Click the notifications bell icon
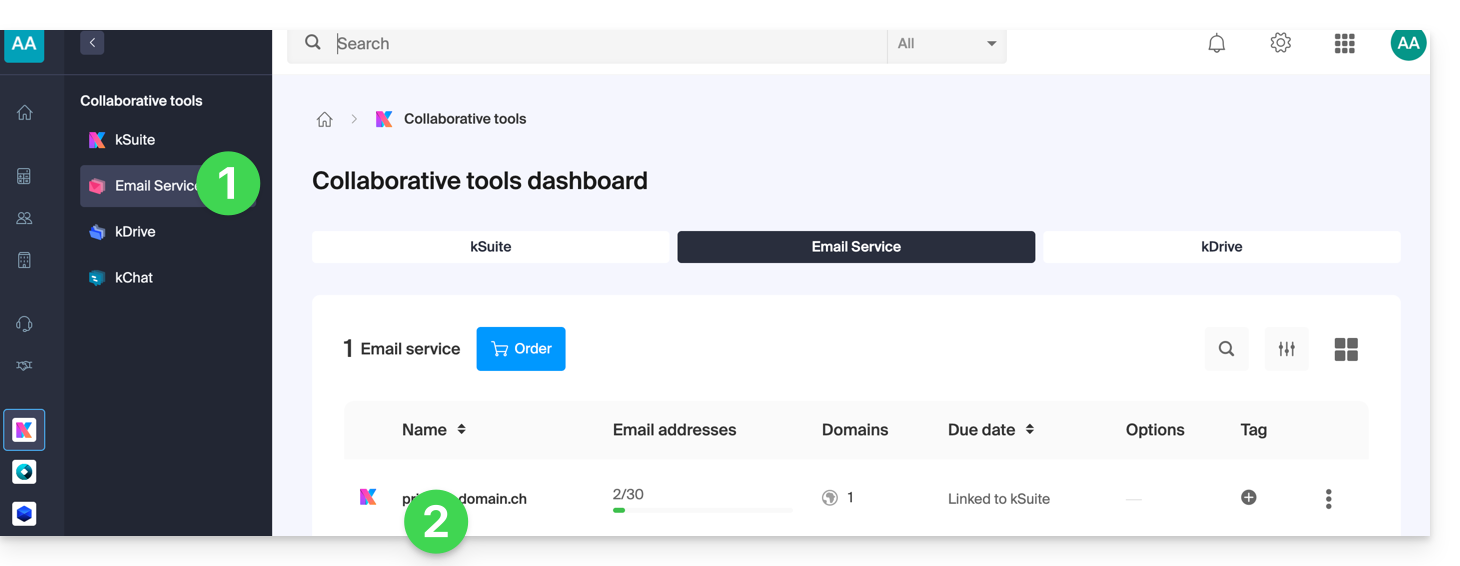 [1216, 44]
